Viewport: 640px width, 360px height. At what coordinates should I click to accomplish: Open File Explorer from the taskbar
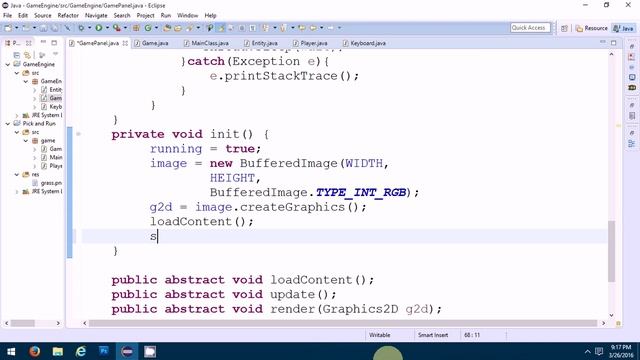(x=58, y=351)
